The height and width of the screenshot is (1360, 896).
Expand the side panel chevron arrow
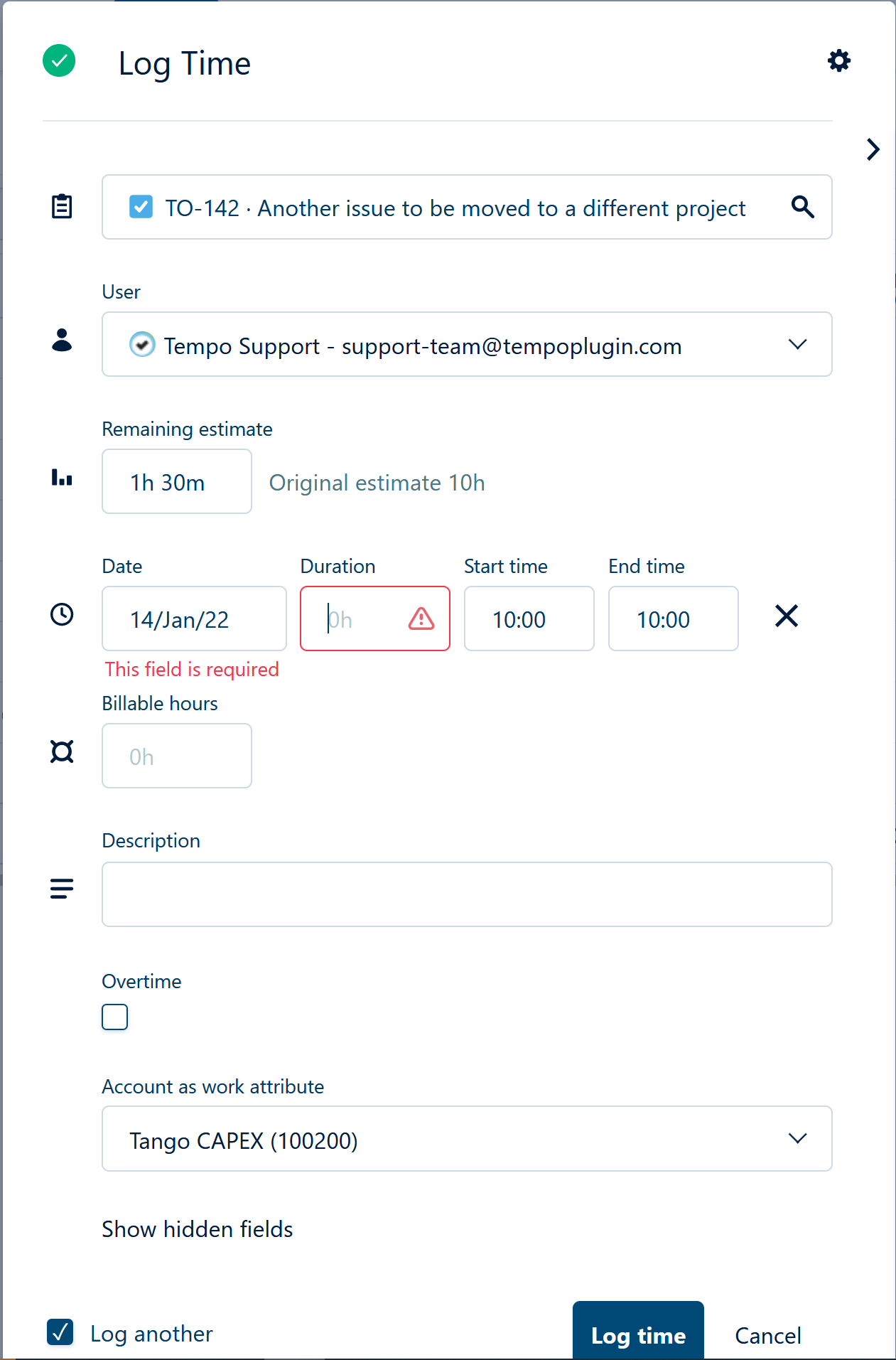pos(873,149)
